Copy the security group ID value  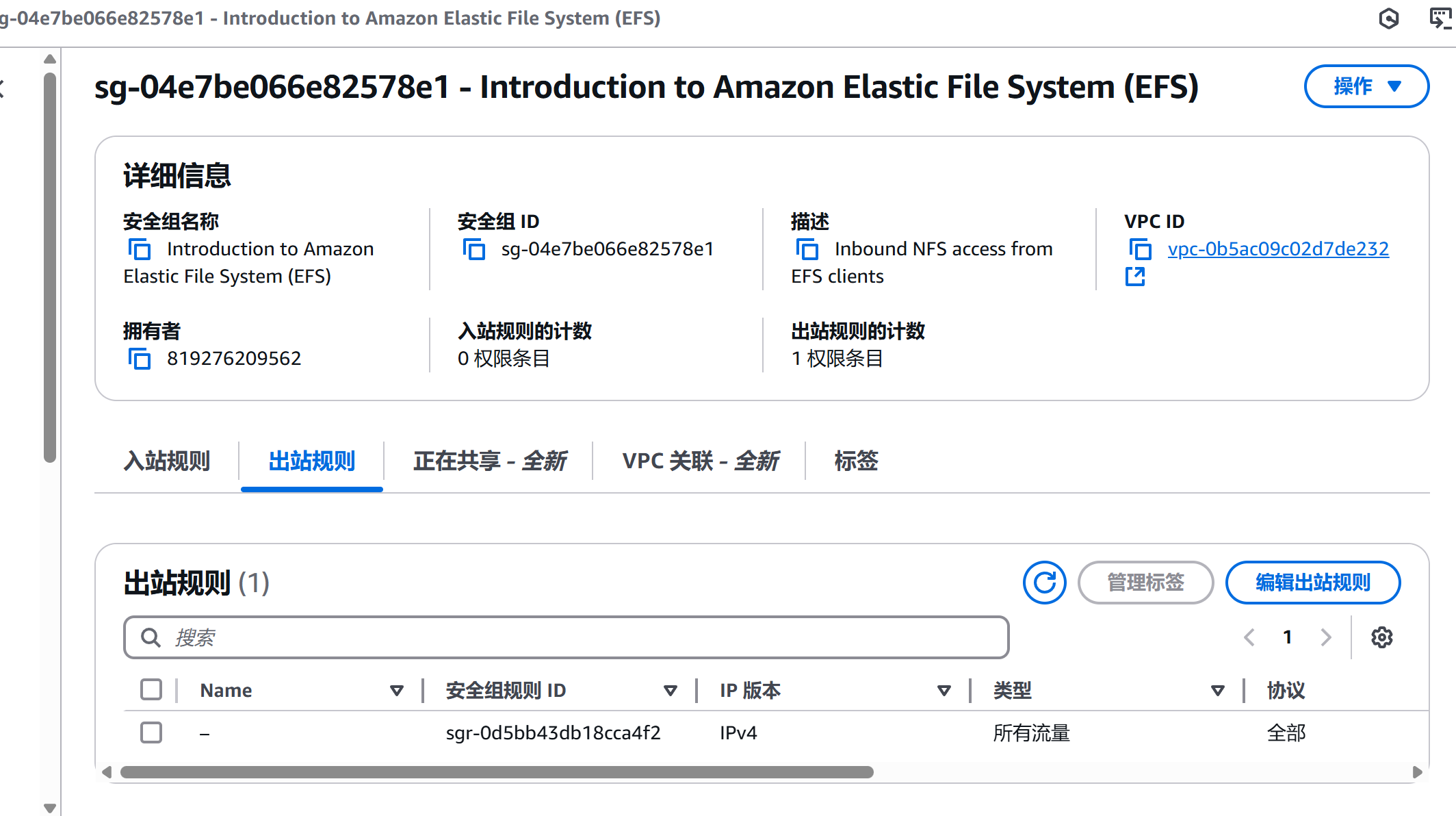point(473,249)
